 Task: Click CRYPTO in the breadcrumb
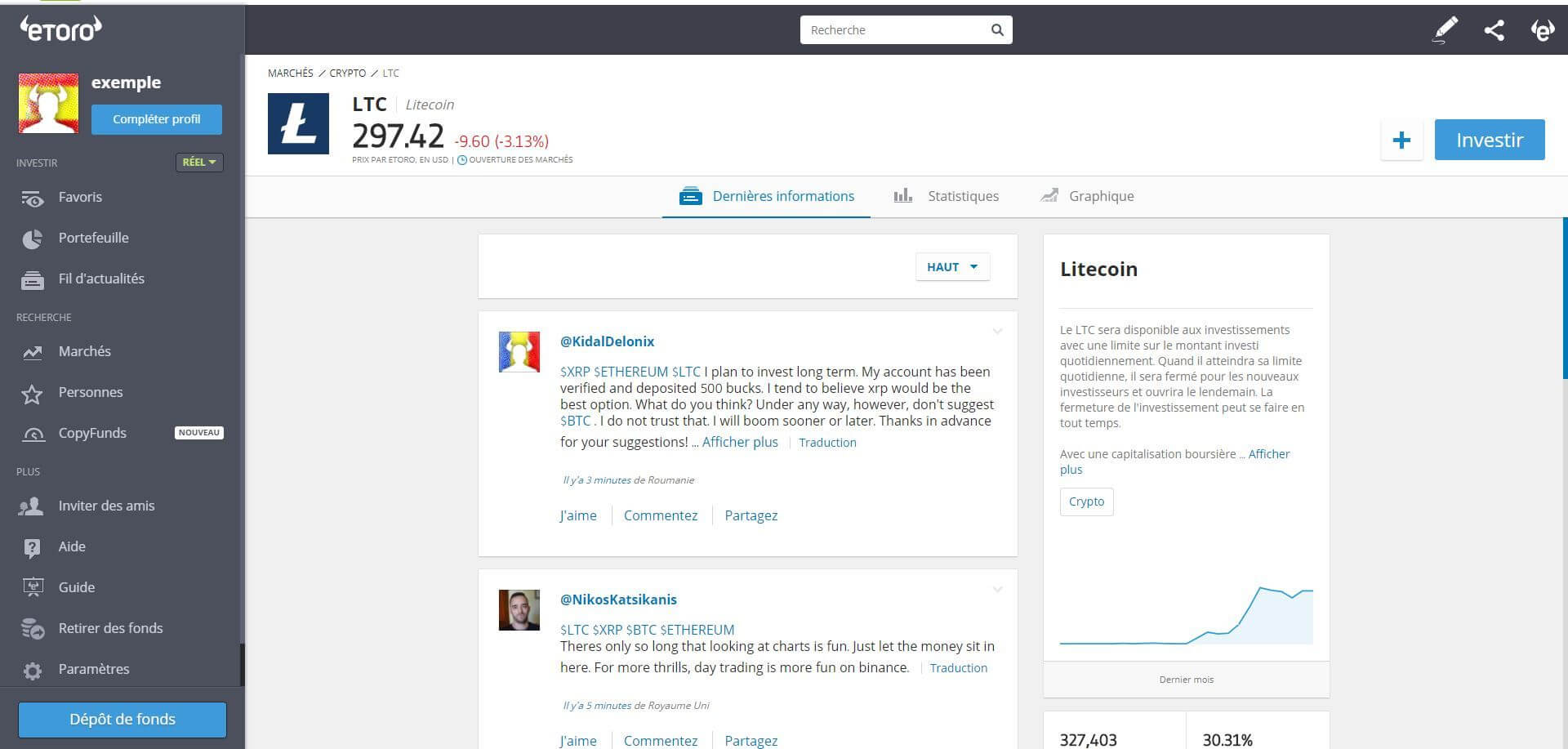click(348, 74)
